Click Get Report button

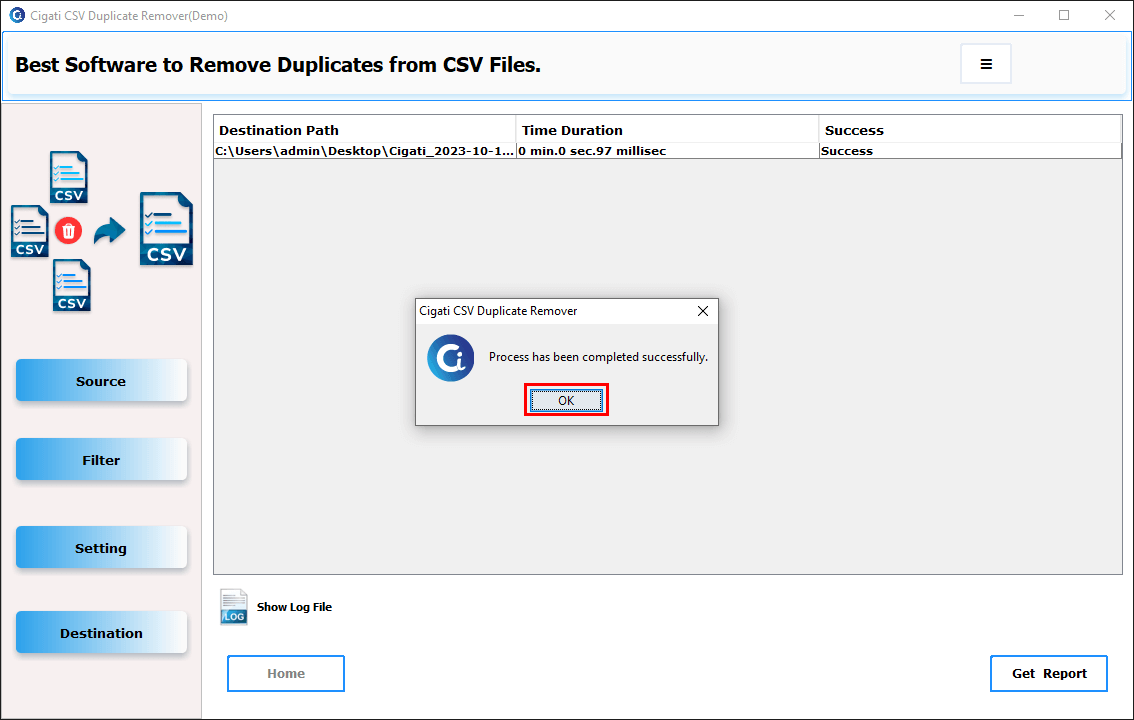click(1049, 673)
